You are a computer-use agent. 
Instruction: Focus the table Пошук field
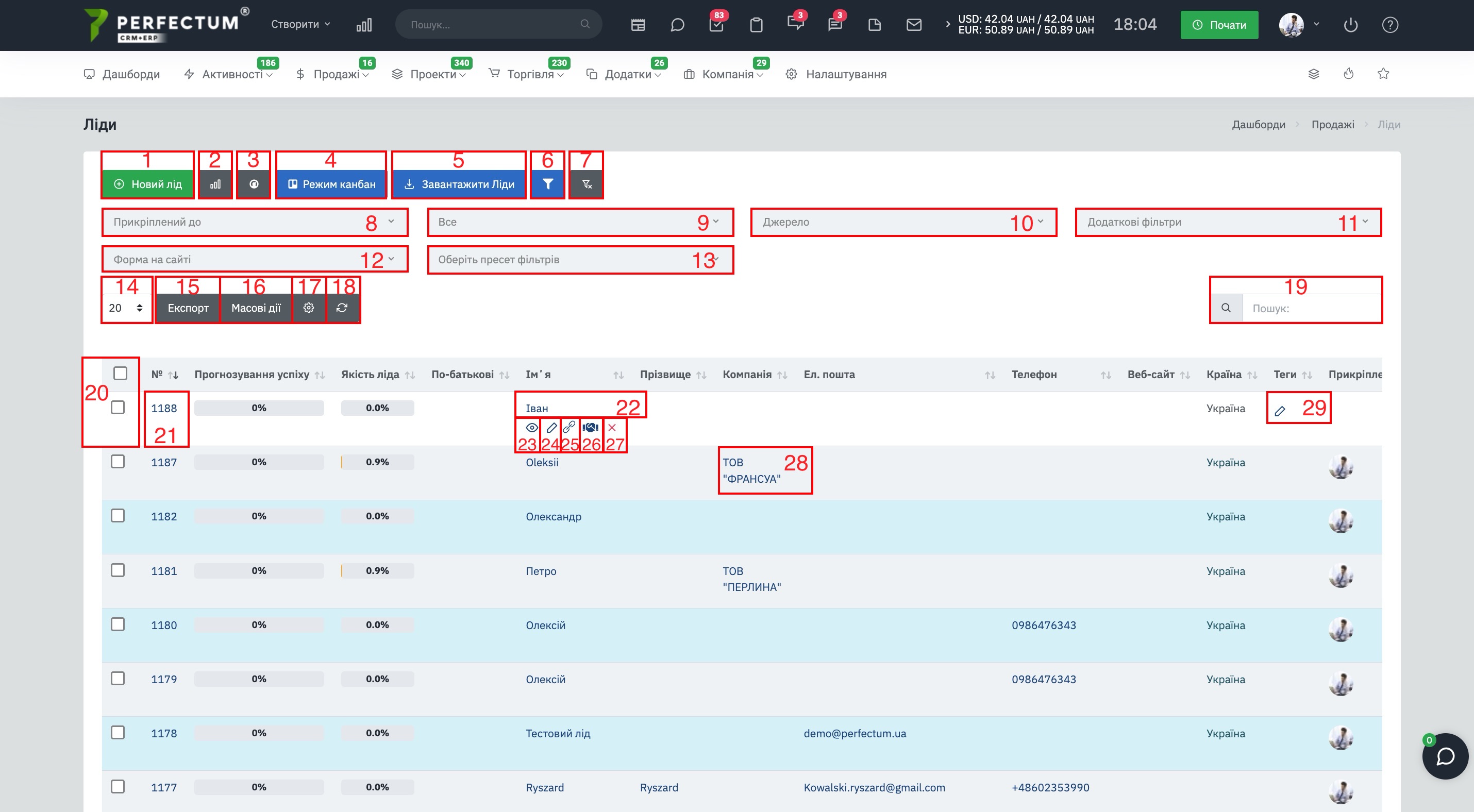point(1311,308)
